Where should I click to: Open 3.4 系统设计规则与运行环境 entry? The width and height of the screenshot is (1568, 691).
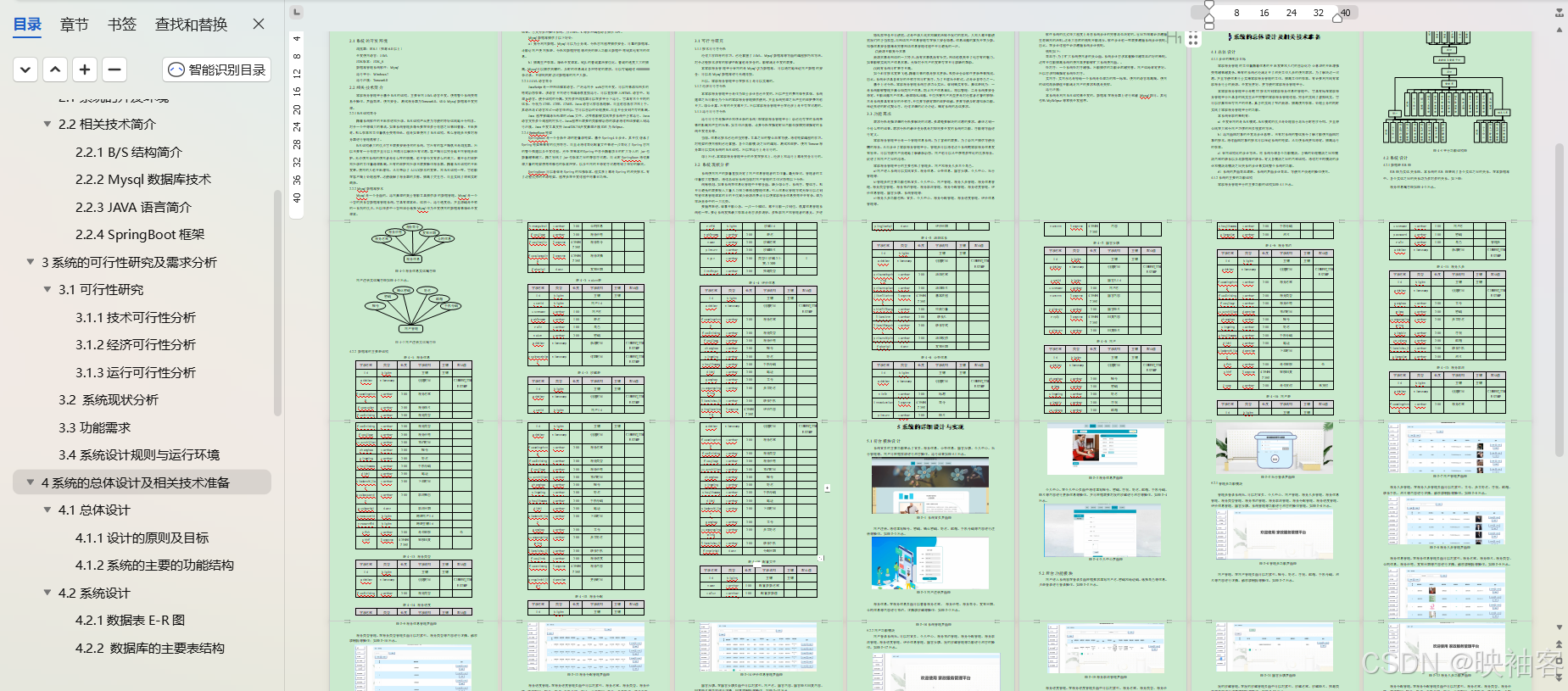click(x=139, y=454)
